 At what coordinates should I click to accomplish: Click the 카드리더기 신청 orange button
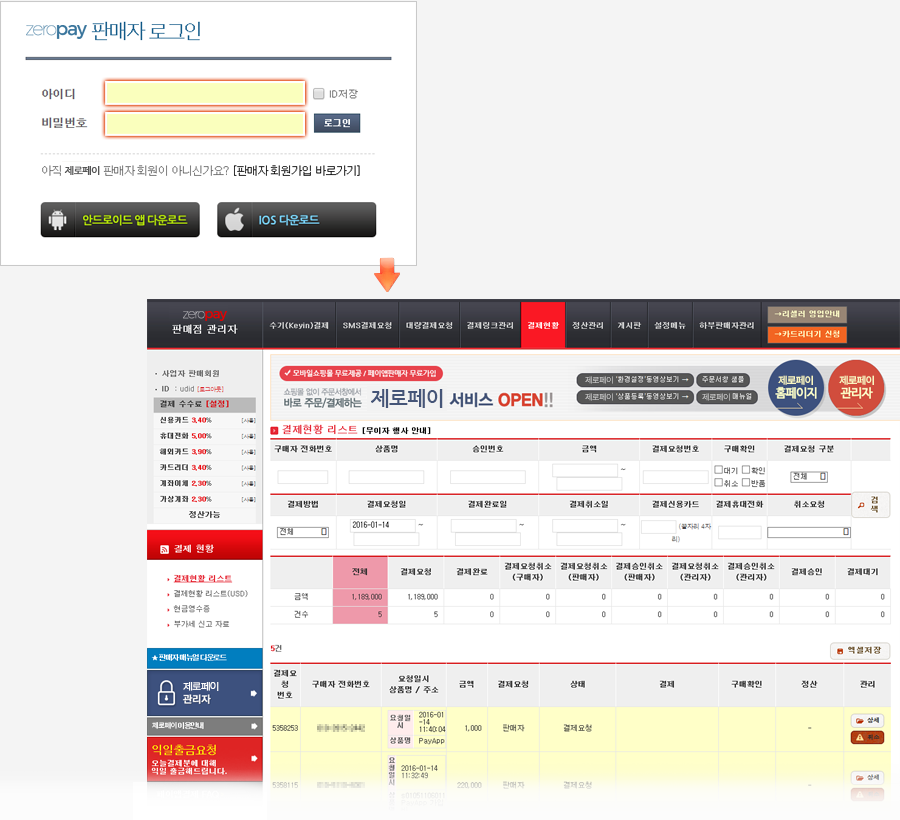(x=807, y=334)
